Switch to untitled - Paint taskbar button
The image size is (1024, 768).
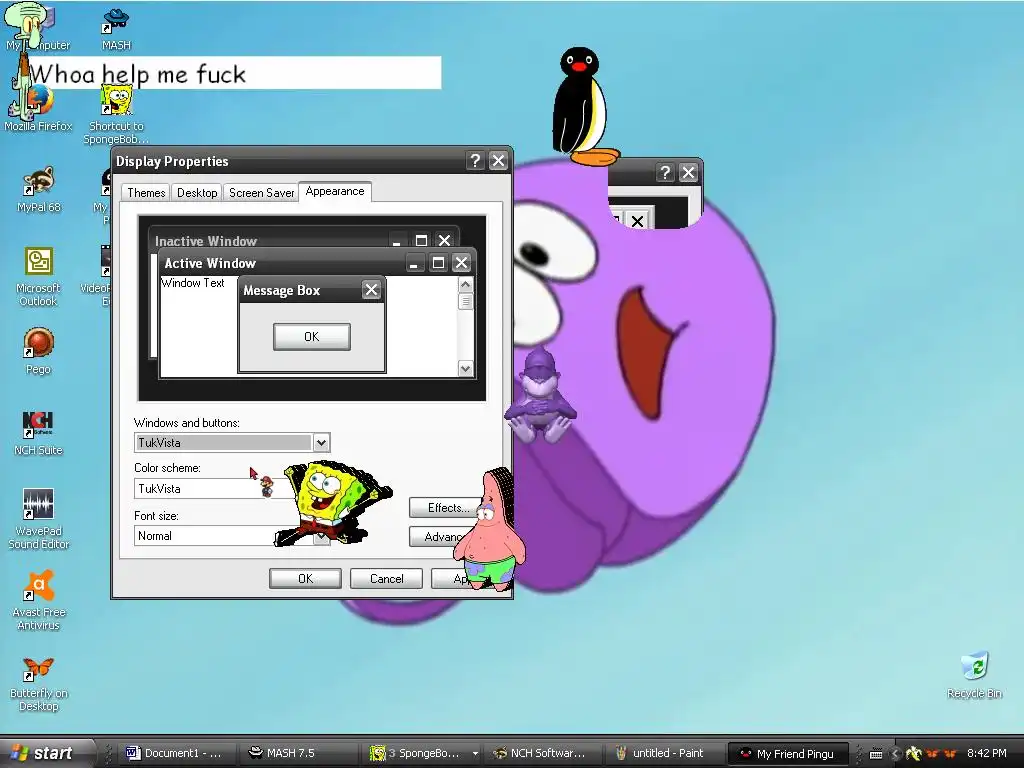tap(664, 753)
